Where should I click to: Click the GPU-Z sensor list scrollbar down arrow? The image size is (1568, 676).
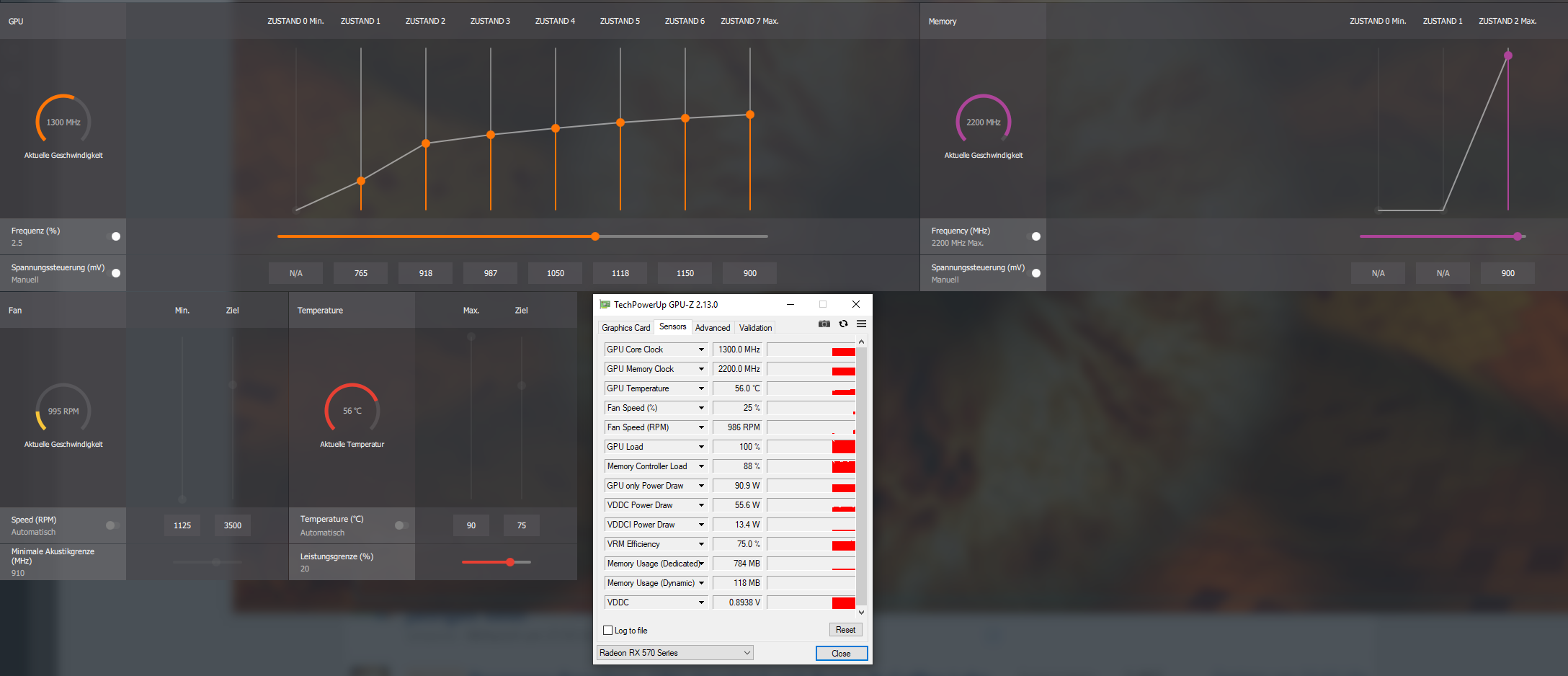pos(861,613)
